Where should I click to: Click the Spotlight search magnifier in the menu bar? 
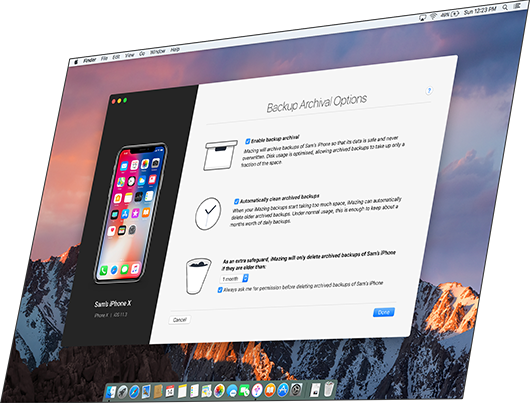point(505,7)
